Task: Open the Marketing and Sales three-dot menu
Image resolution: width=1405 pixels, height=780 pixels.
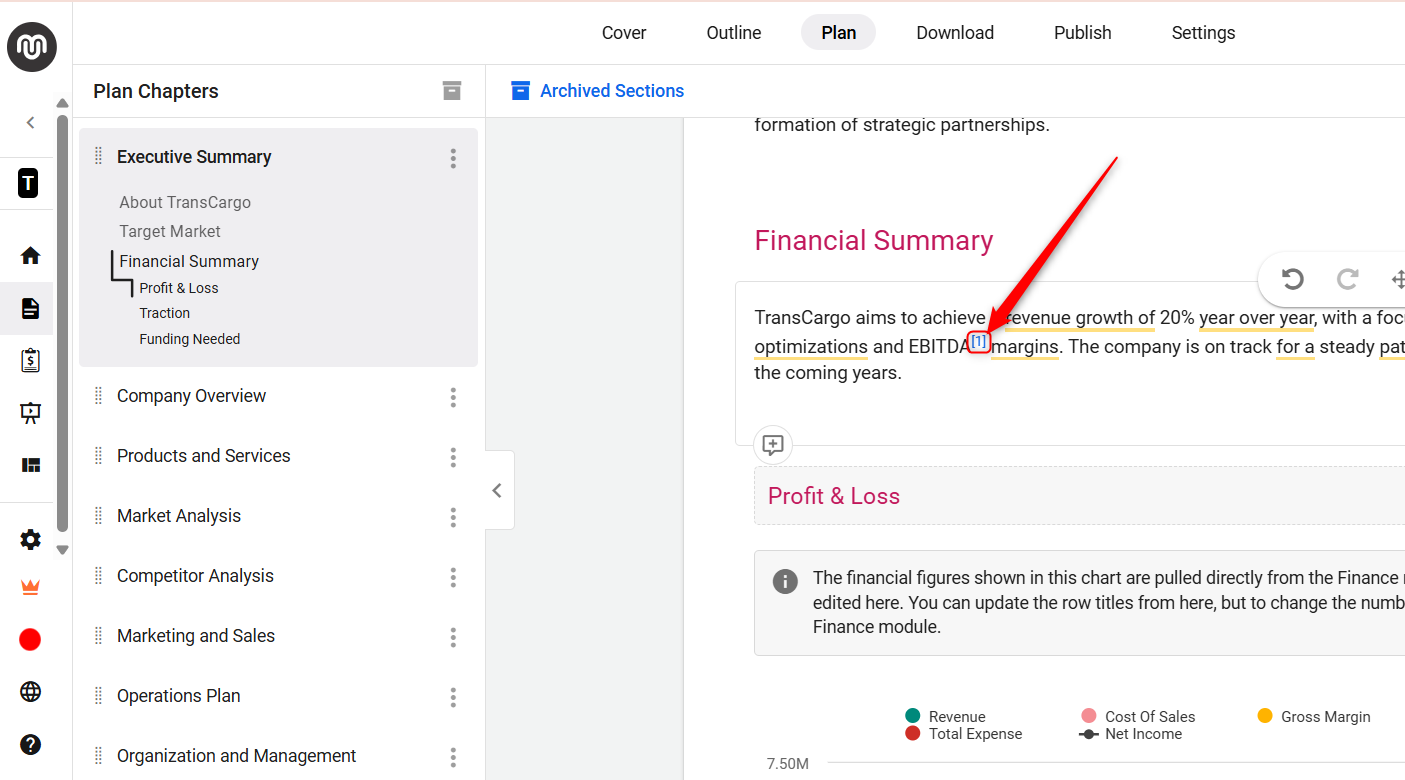Action: (x=453, y=637)
